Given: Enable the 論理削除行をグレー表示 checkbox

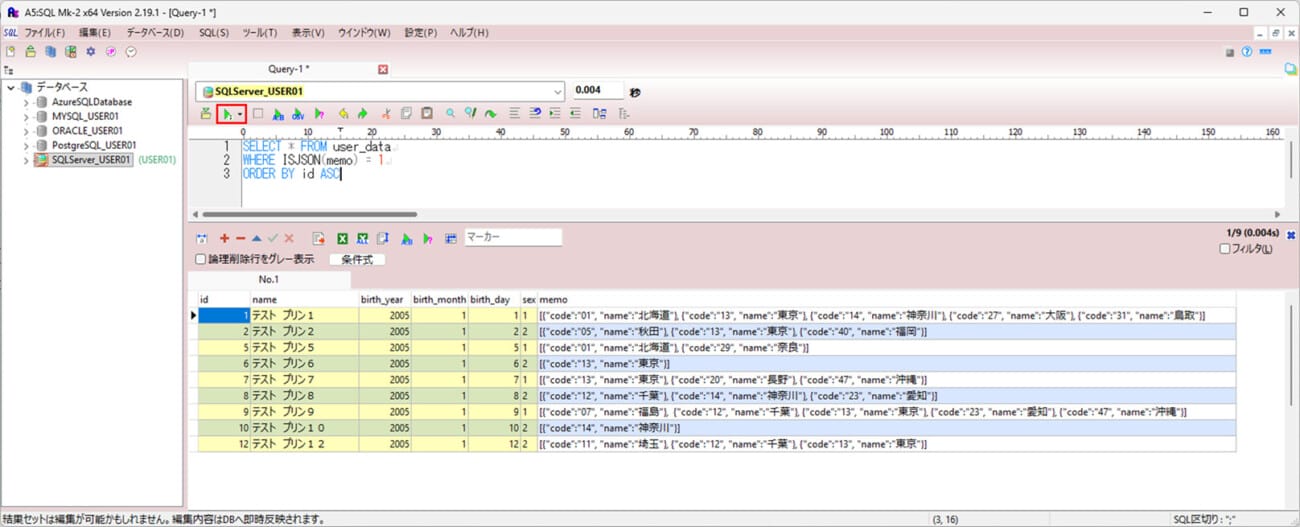Looking at the screenshot, I should [x=201, y=260].
